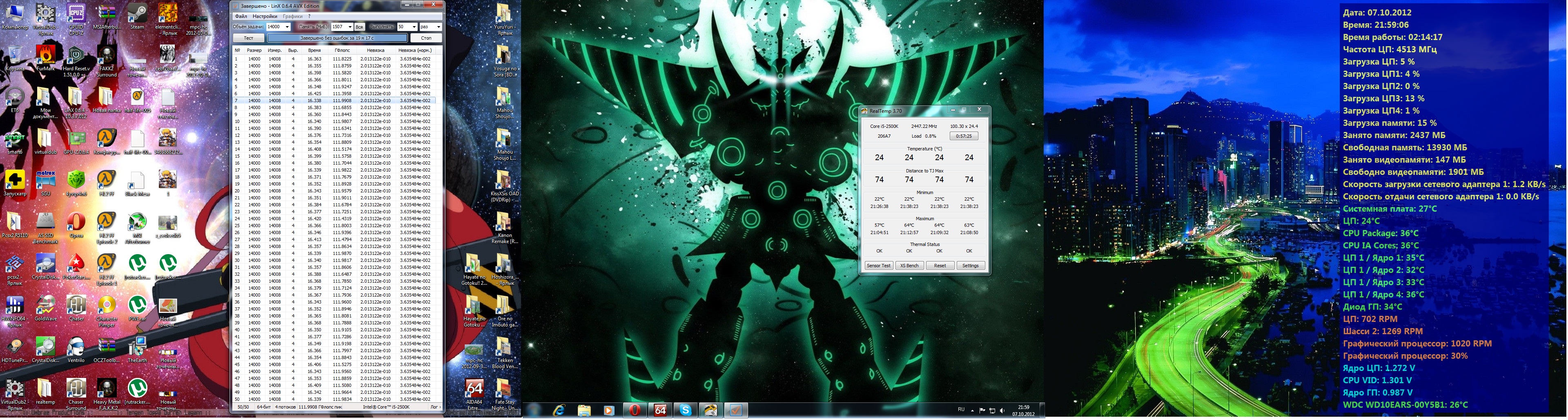Click the Стоп button in LinX

[426, 38]
